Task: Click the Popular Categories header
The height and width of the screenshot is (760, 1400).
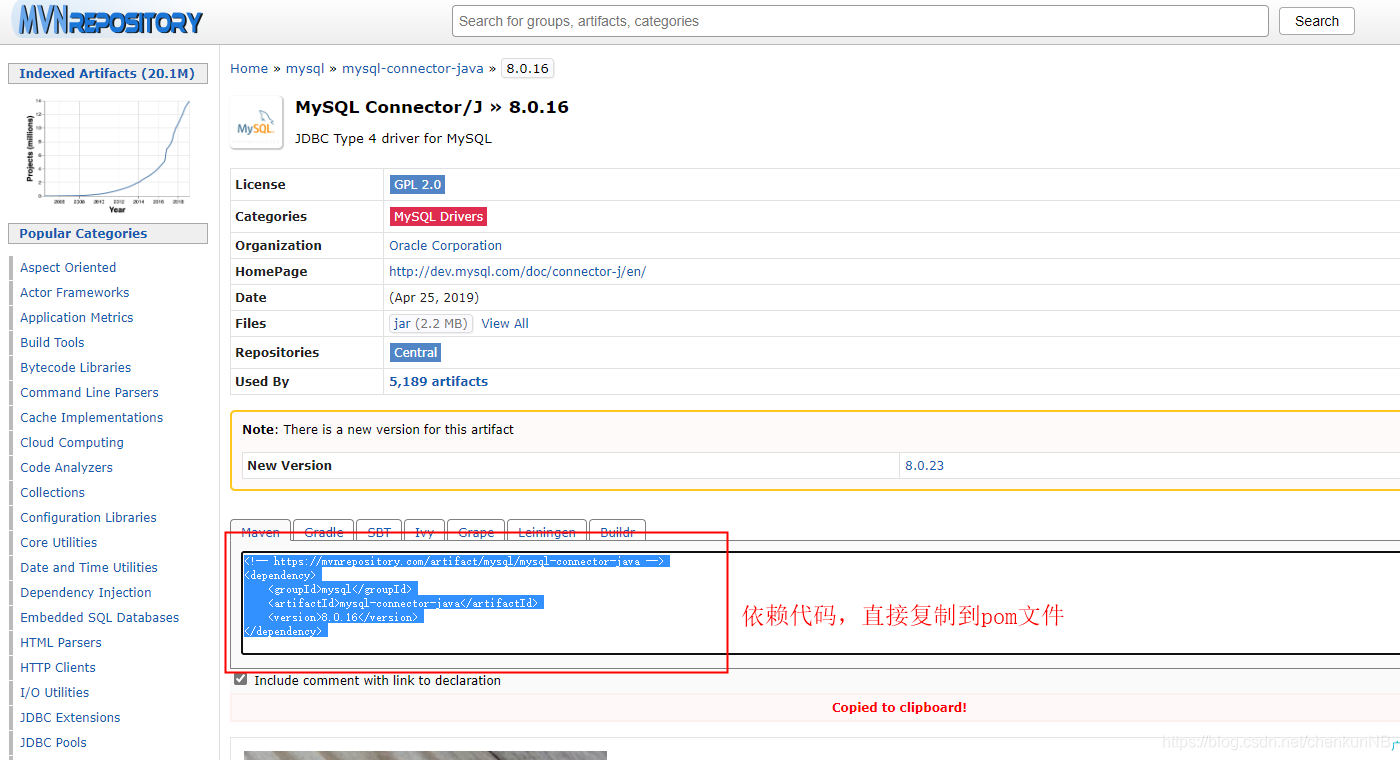Action: [108, 233]
